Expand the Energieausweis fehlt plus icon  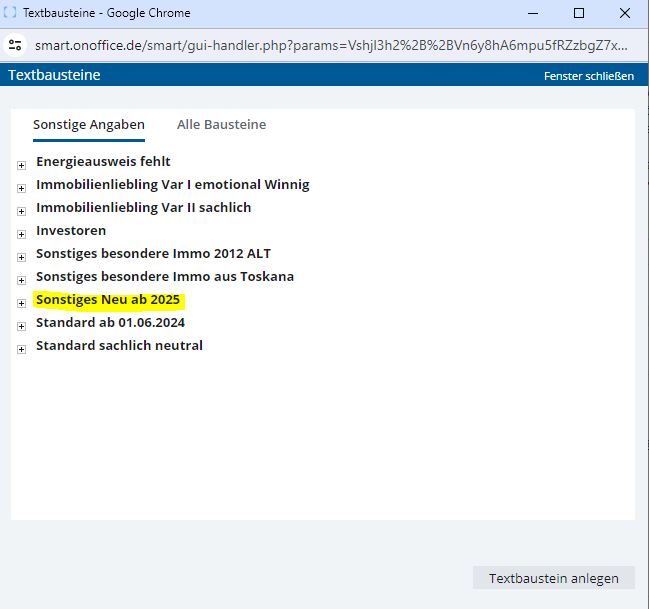pos(21,164)
